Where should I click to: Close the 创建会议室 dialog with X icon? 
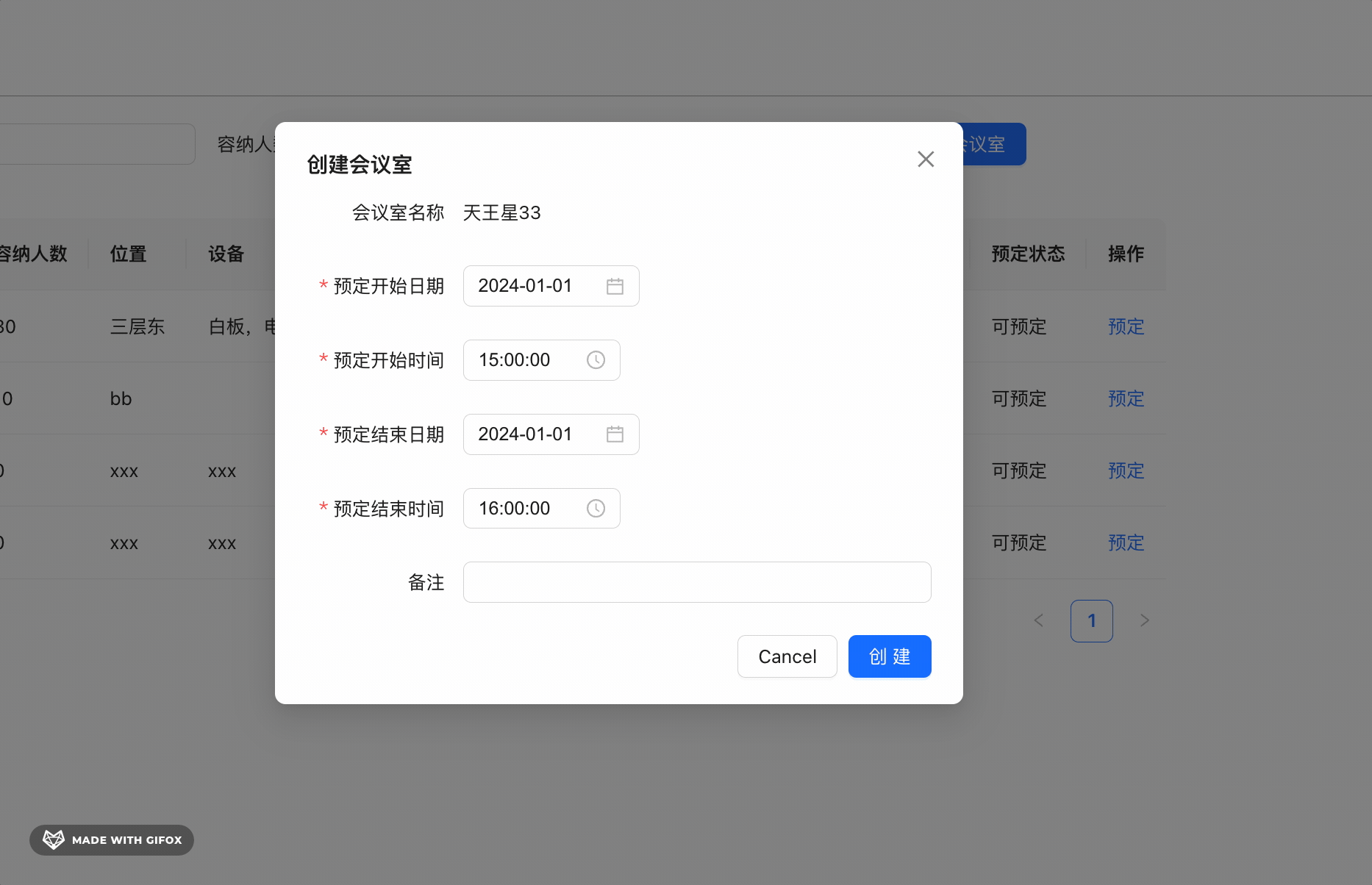tap(926, 160)
